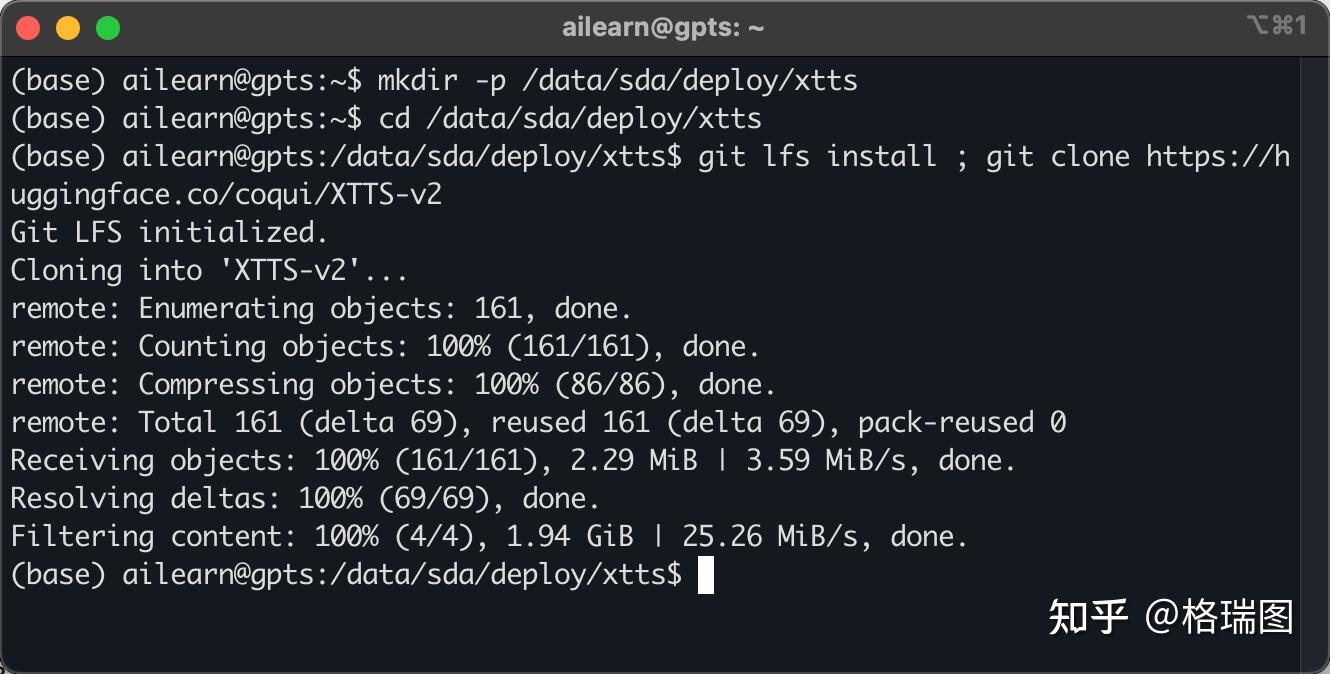1330x674 pixels.
Task: Click the ⌥⌘1 window shortcut indicator
Action: coord(1276,26)
